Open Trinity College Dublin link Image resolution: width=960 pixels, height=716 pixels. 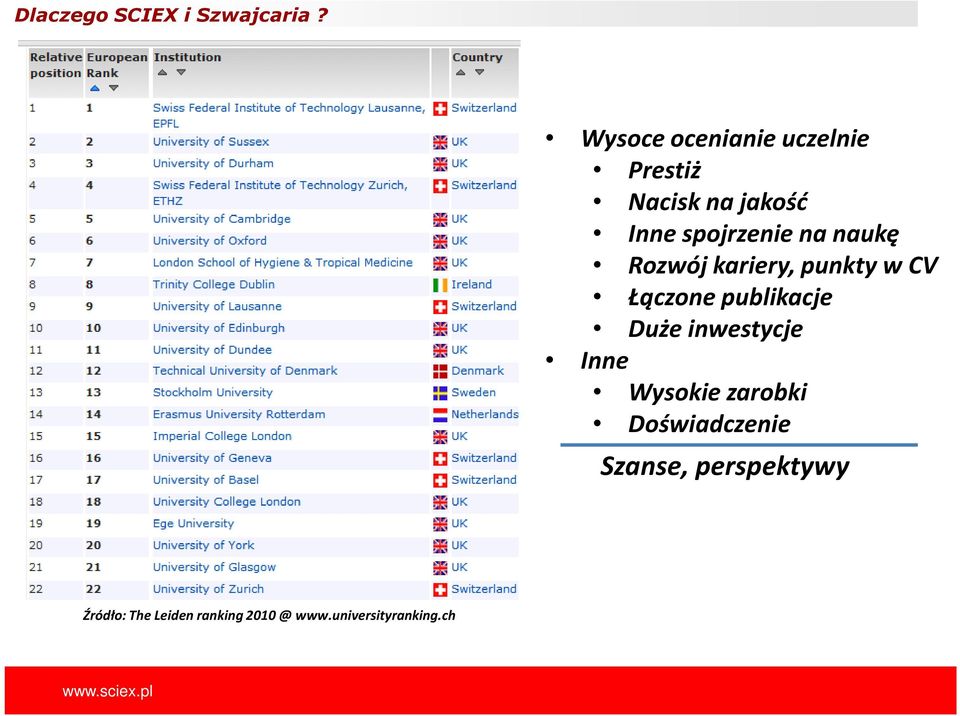point(214,284)
